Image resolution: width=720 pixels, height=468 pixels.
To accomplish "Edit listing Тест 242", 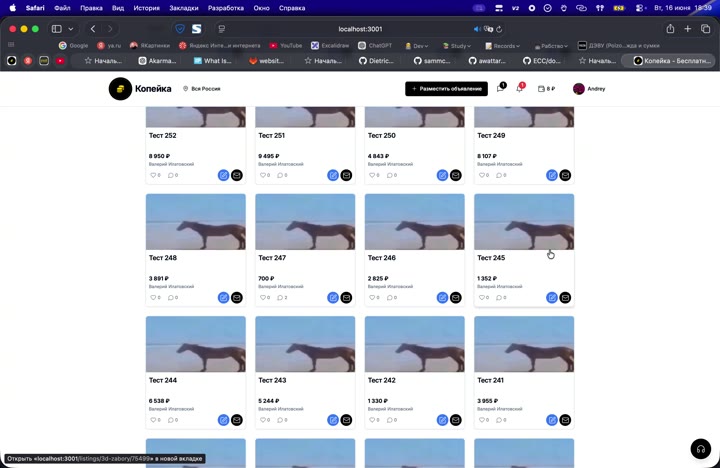I will [x=442, y=420].
